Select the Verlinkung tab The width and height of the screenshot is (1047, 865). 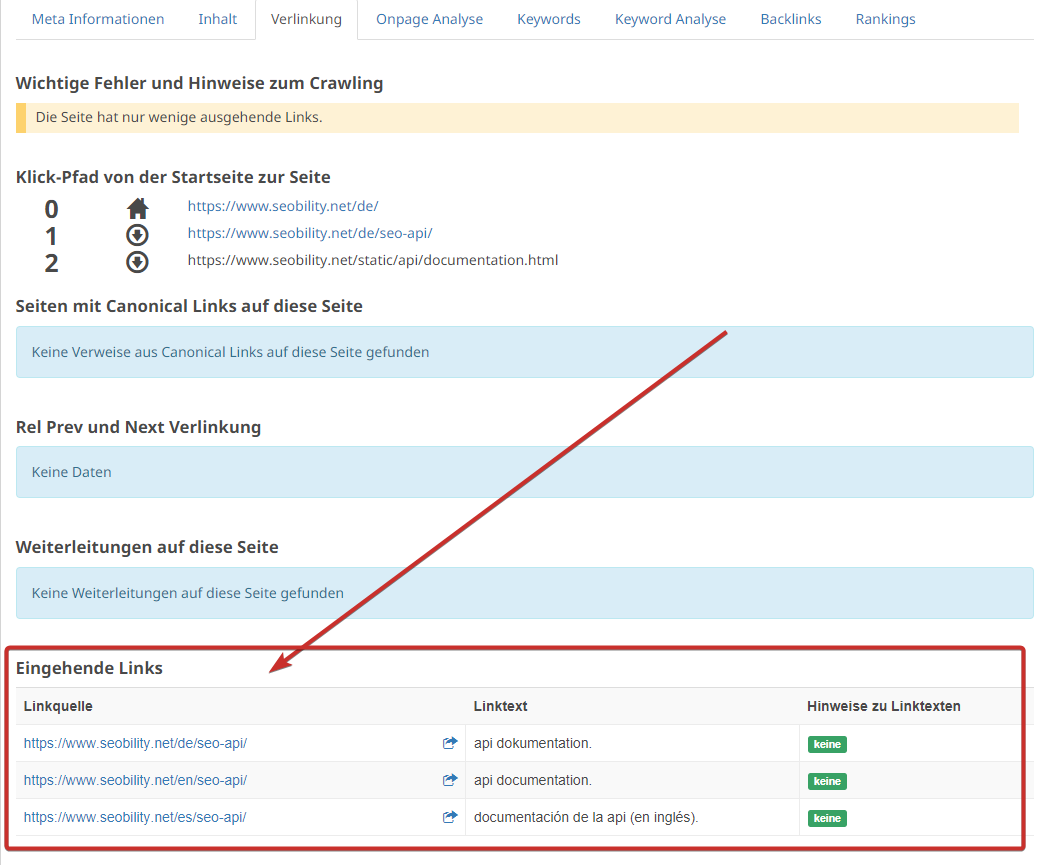coord(306,19)
